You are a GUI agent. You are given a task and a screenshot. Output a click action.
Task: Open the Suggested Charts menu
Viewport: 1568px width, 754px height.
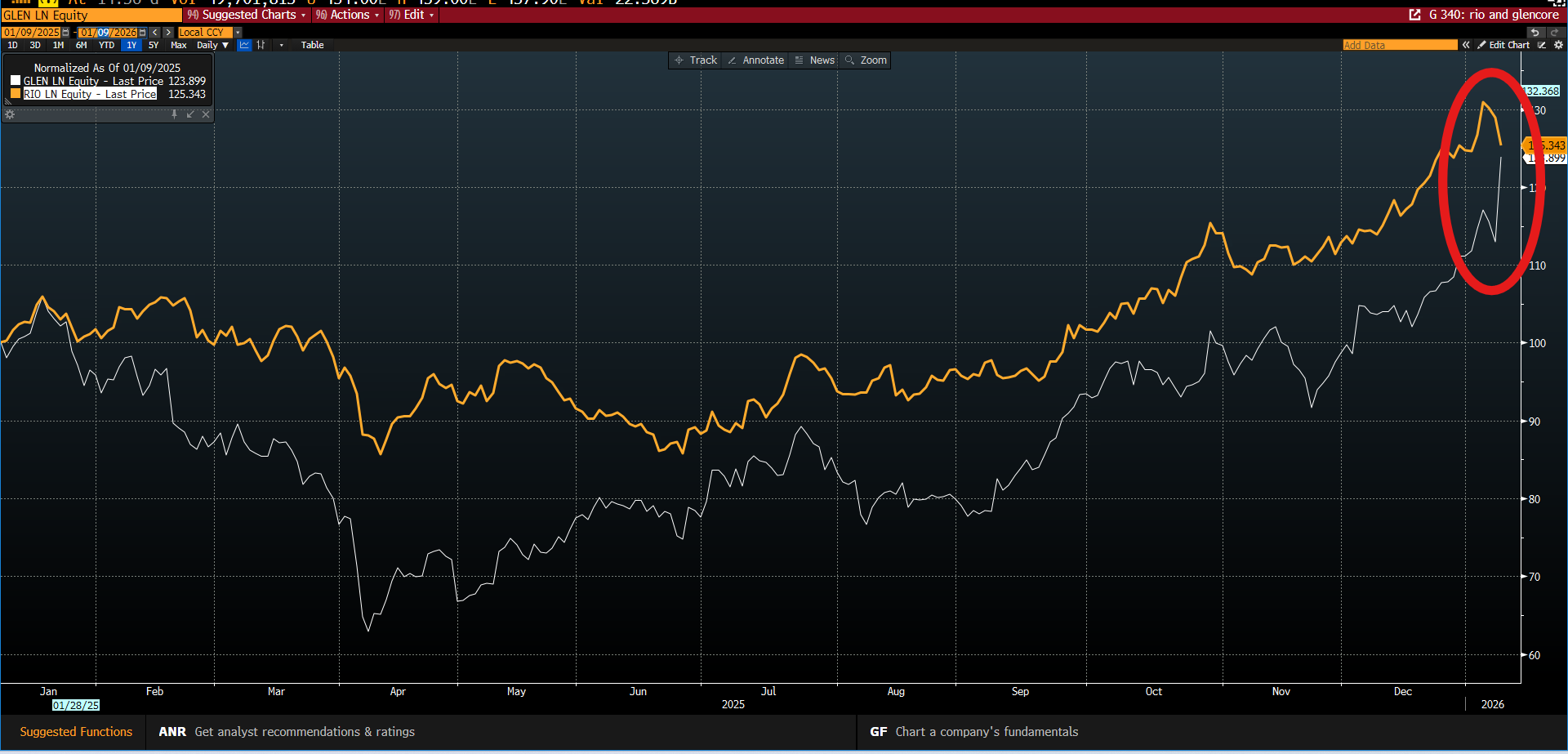click(246, 15)
